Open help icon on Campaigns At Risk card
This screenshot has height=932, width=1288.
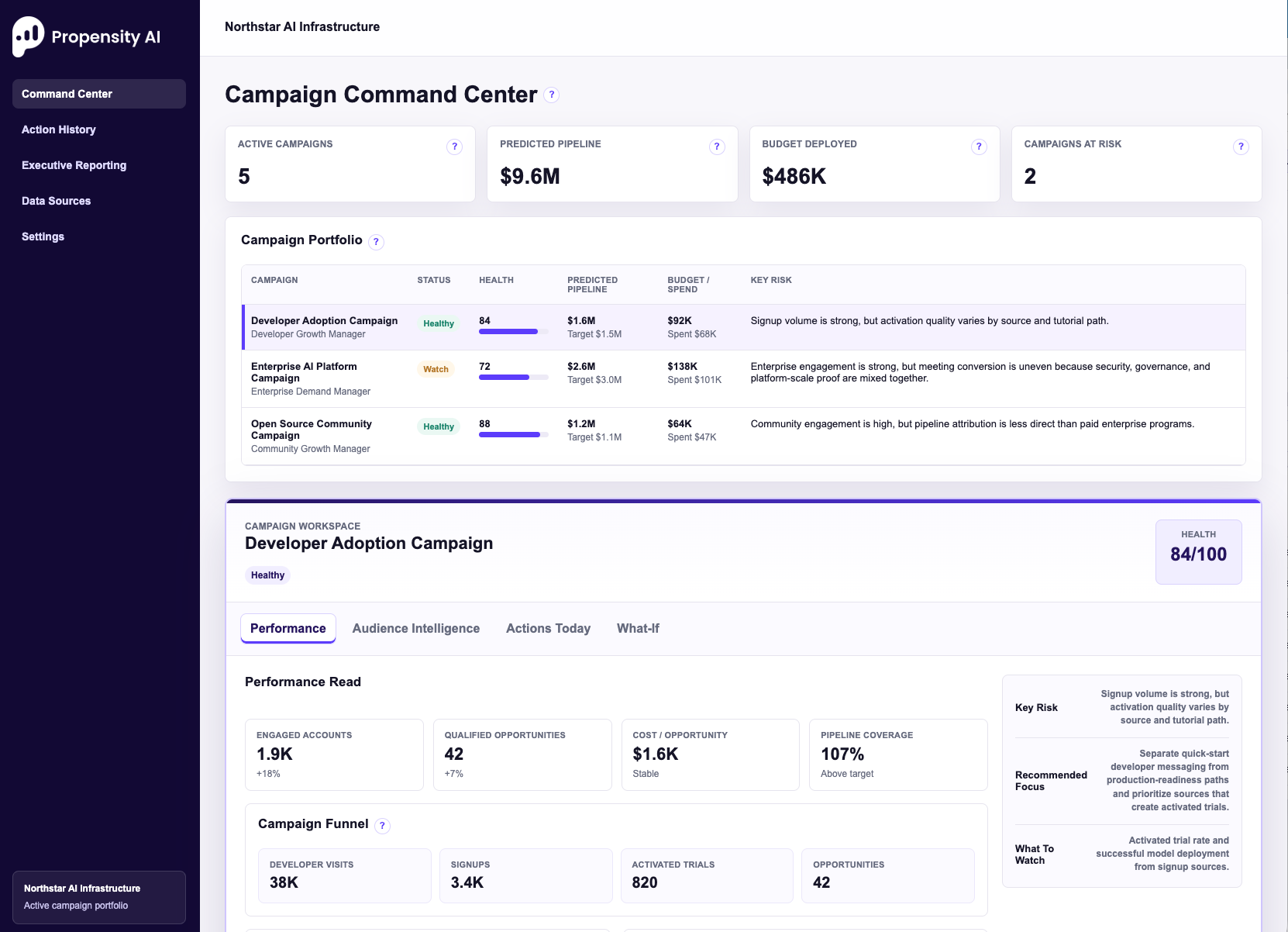point(1241,147)
